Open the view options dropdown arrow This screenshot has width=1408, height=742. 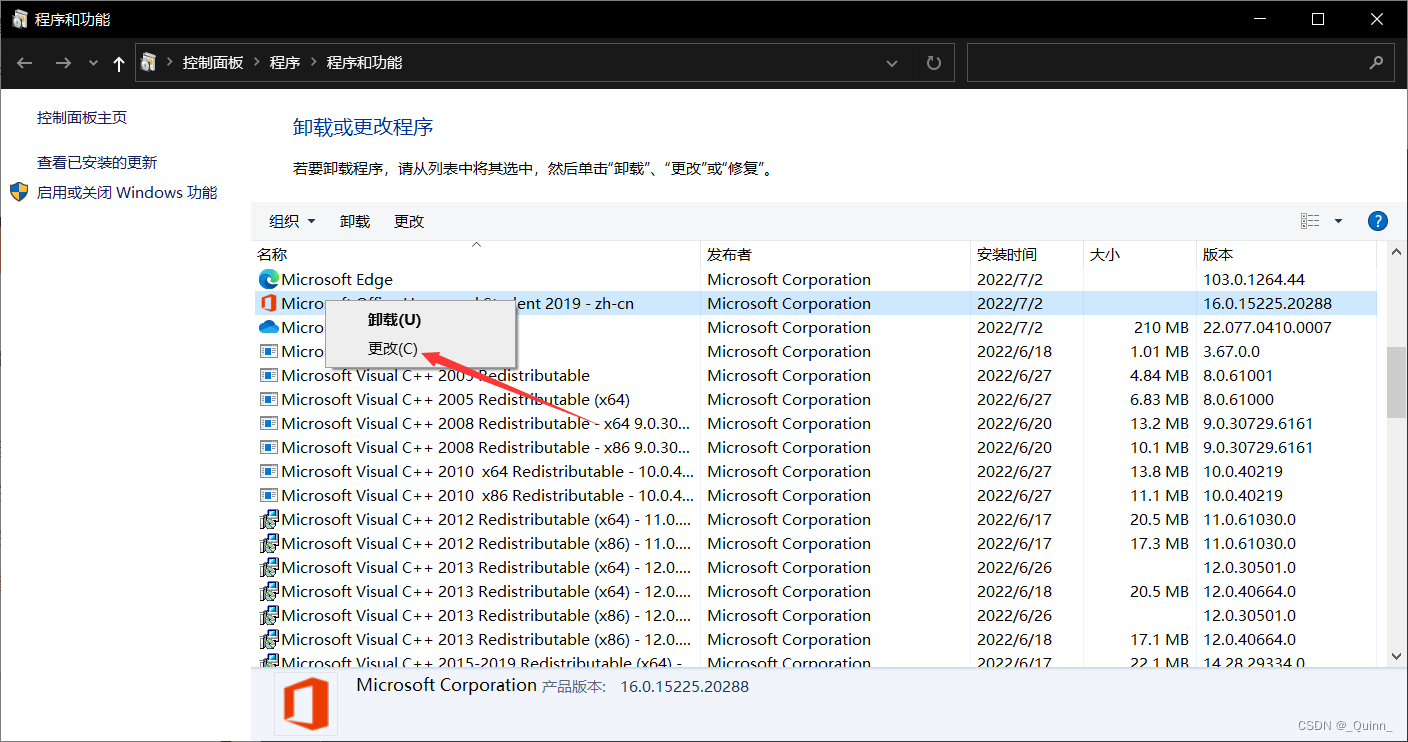1338,221
